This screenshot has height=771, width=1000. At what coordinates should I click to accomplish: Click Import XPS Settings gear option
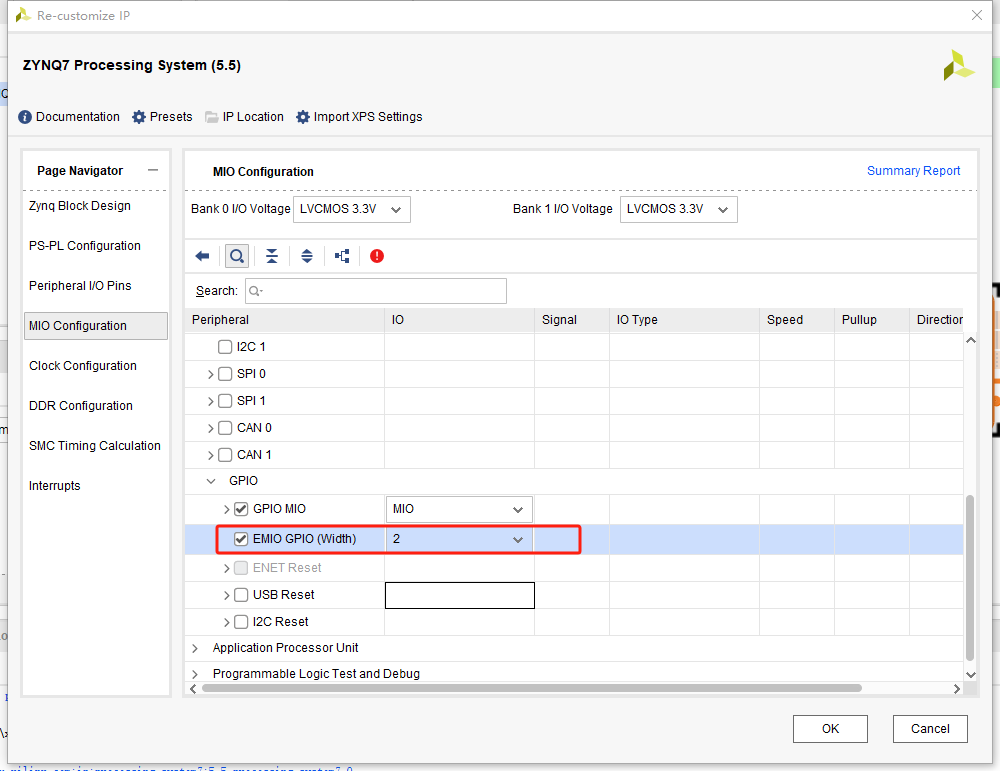359,117
